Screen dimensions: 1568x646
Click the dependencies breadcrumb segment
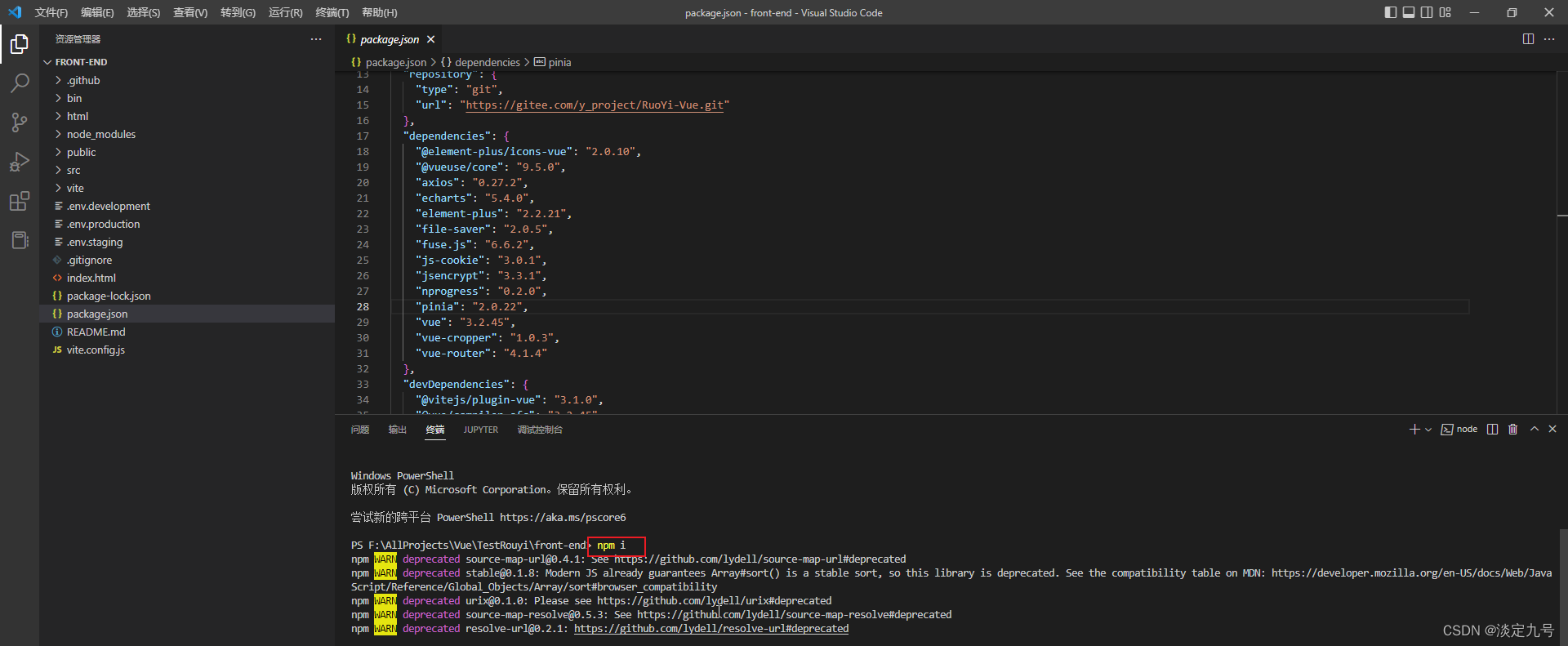[480, 62]
